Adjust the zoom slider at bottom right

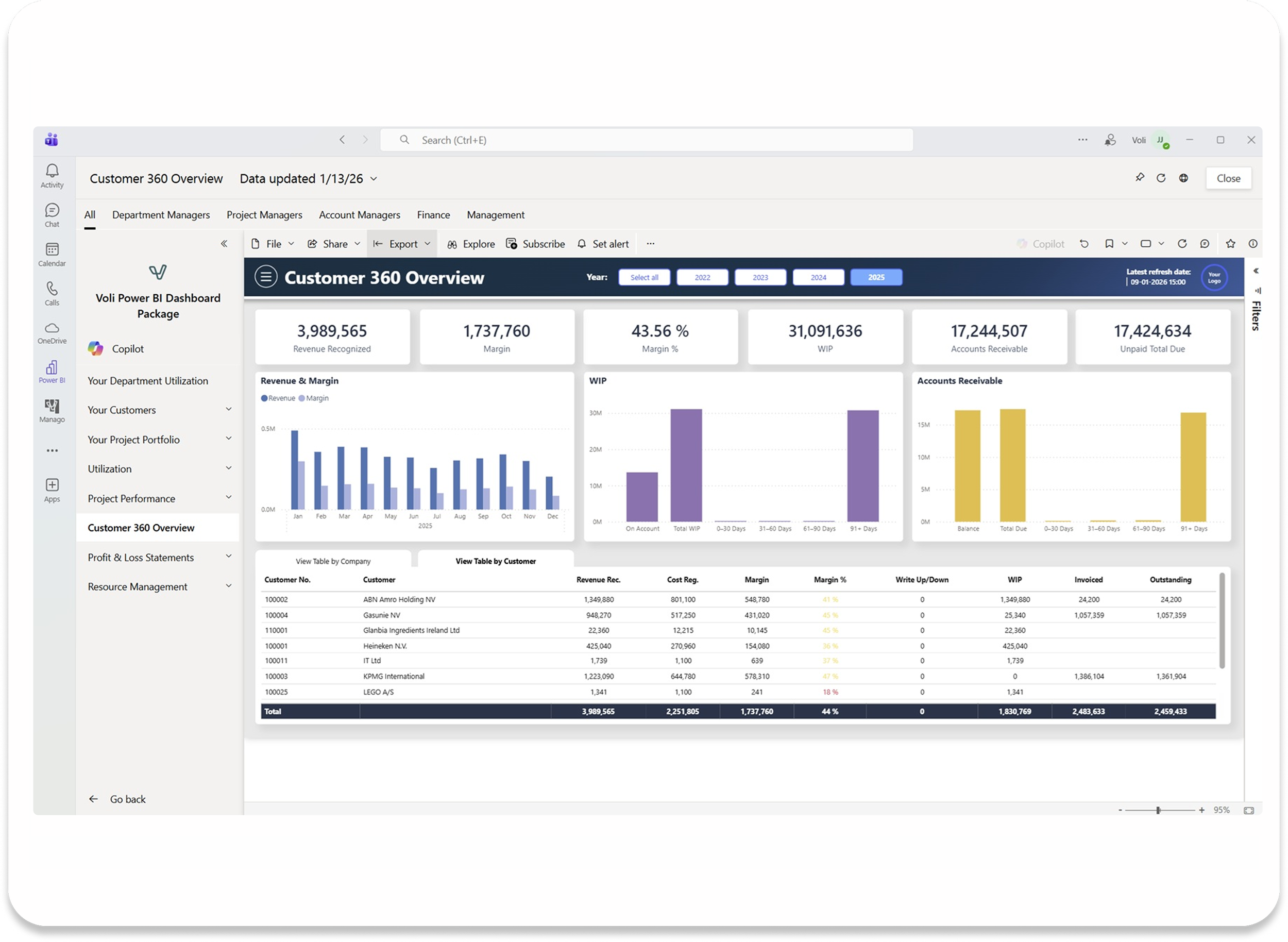[x=1158, y=810]
